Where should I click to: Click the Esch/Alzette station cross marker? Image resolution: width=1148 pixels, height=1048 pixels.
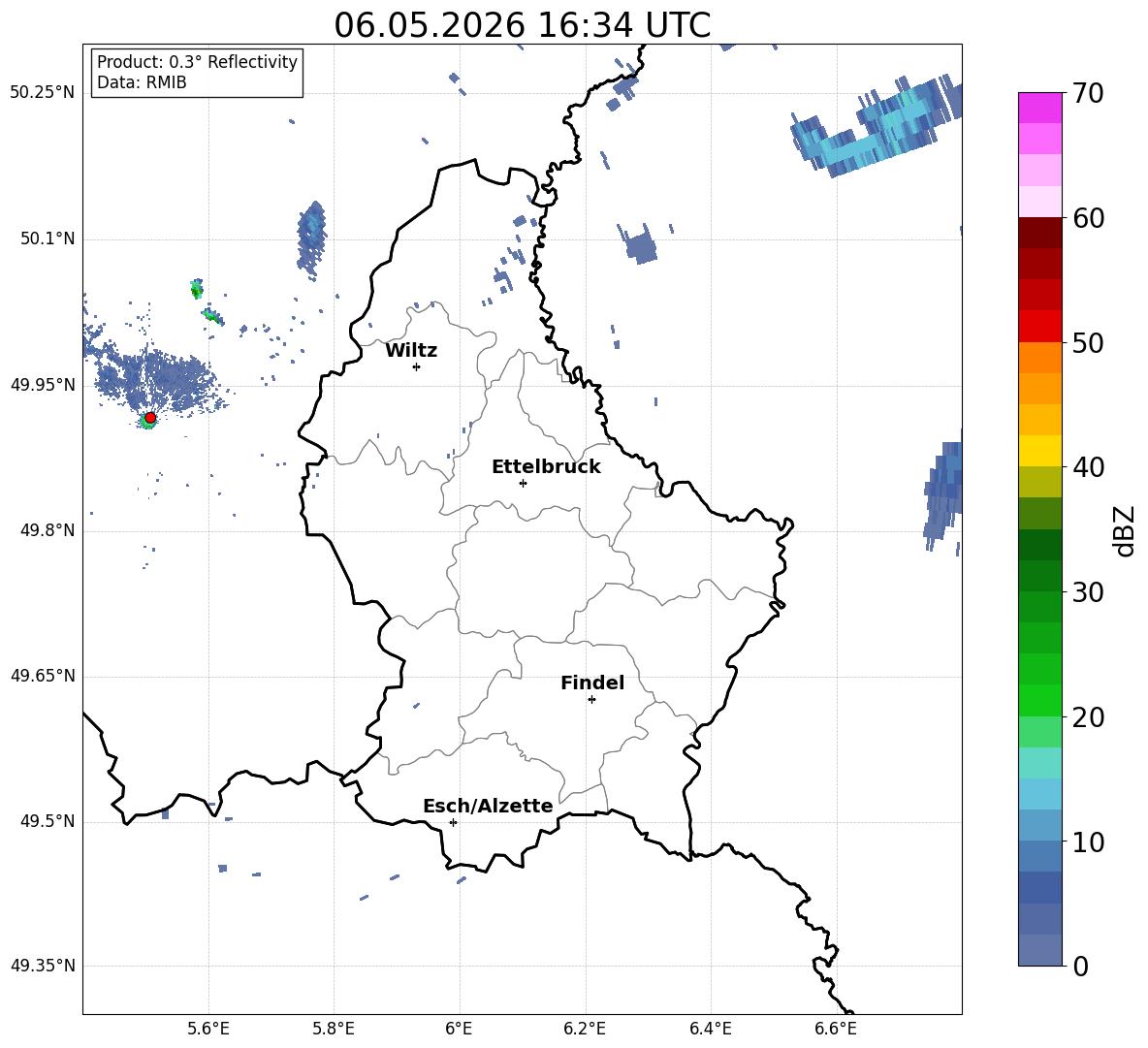tap(453, 822)
